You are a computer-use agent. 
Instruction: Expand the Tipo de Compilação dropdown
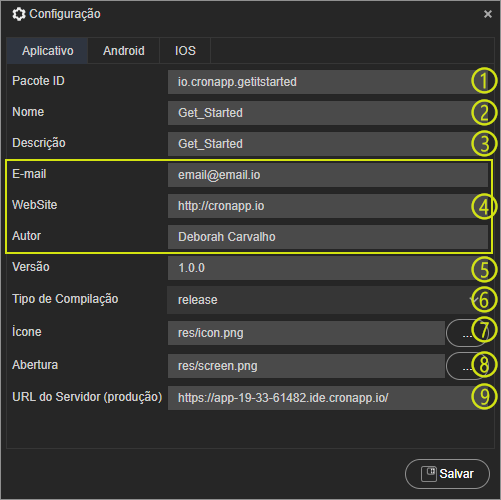coord(328,300)
